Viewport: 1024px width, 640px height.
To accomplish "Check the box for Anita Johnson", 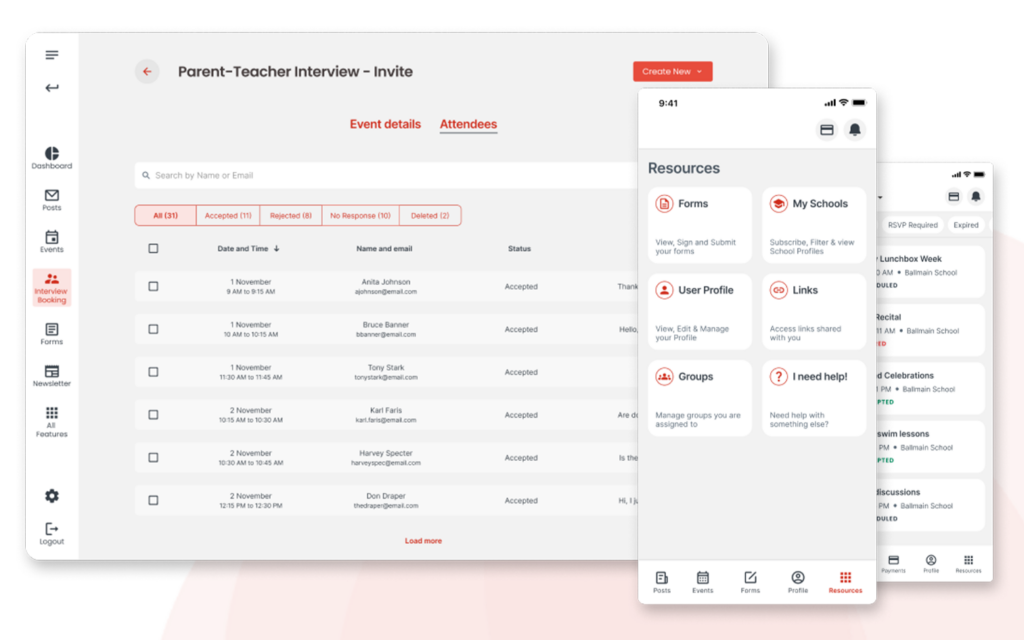I will coord(153,286).
